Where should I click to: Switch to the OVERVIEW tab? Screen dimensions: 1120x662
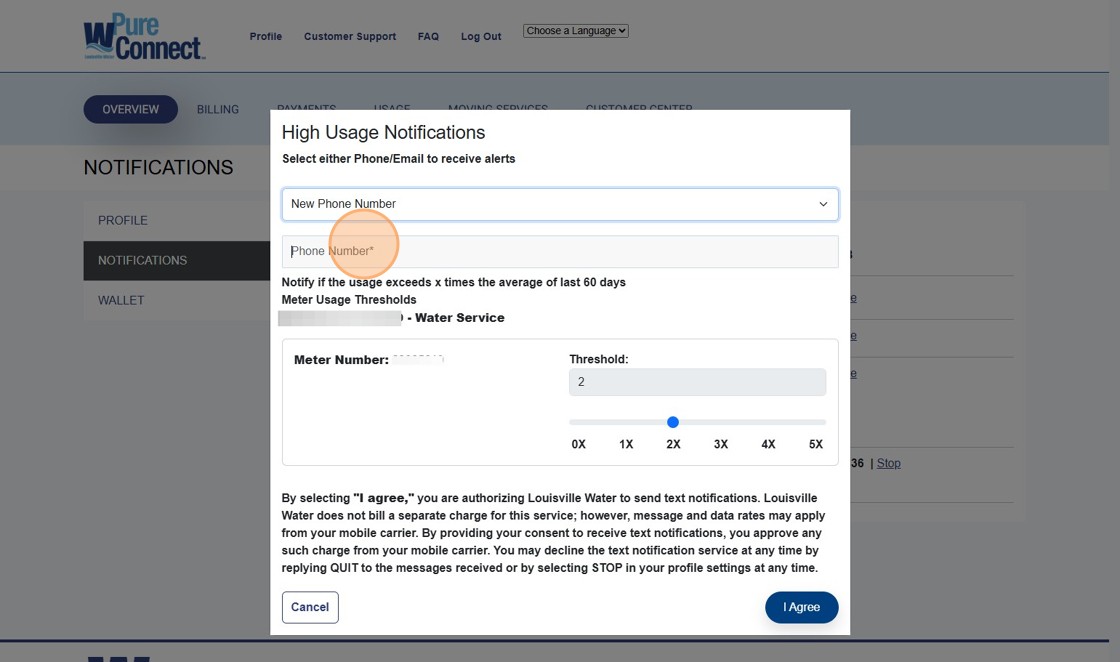coord(131,109)
